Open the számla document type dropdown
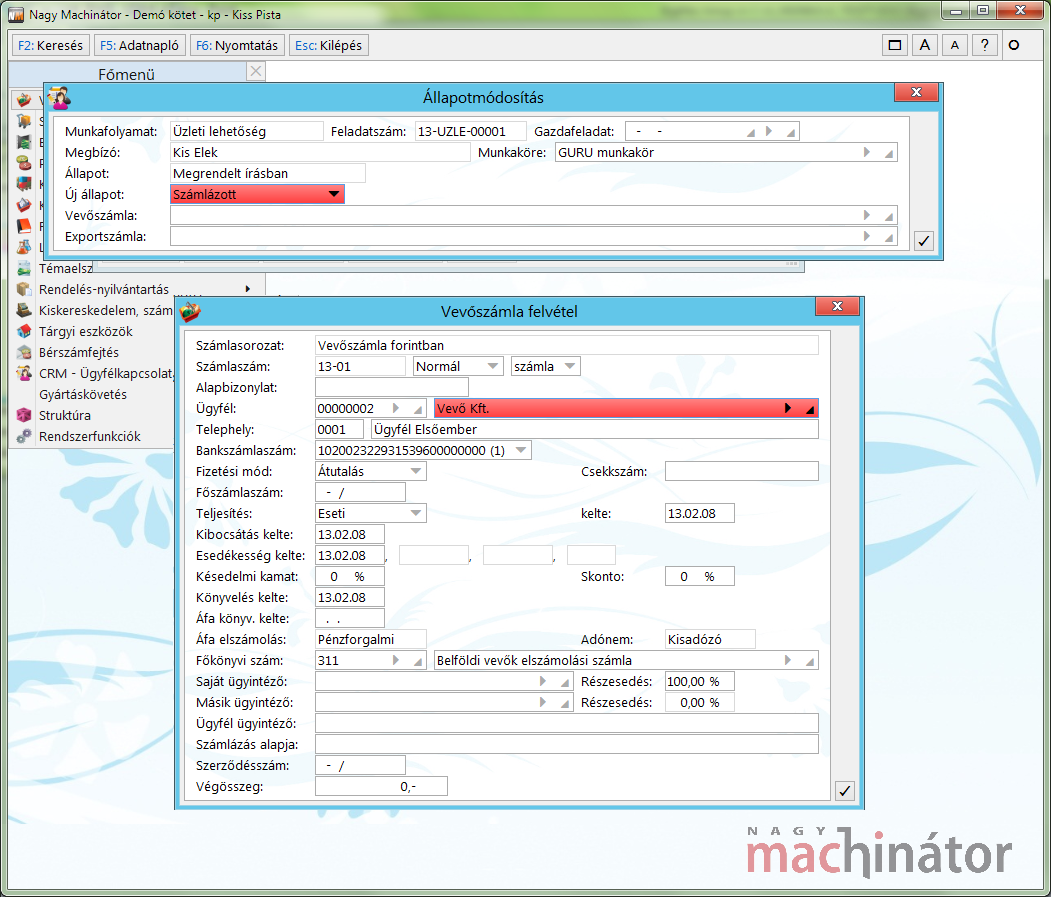This screenshot has width=1051, height=897. point(570,366)
